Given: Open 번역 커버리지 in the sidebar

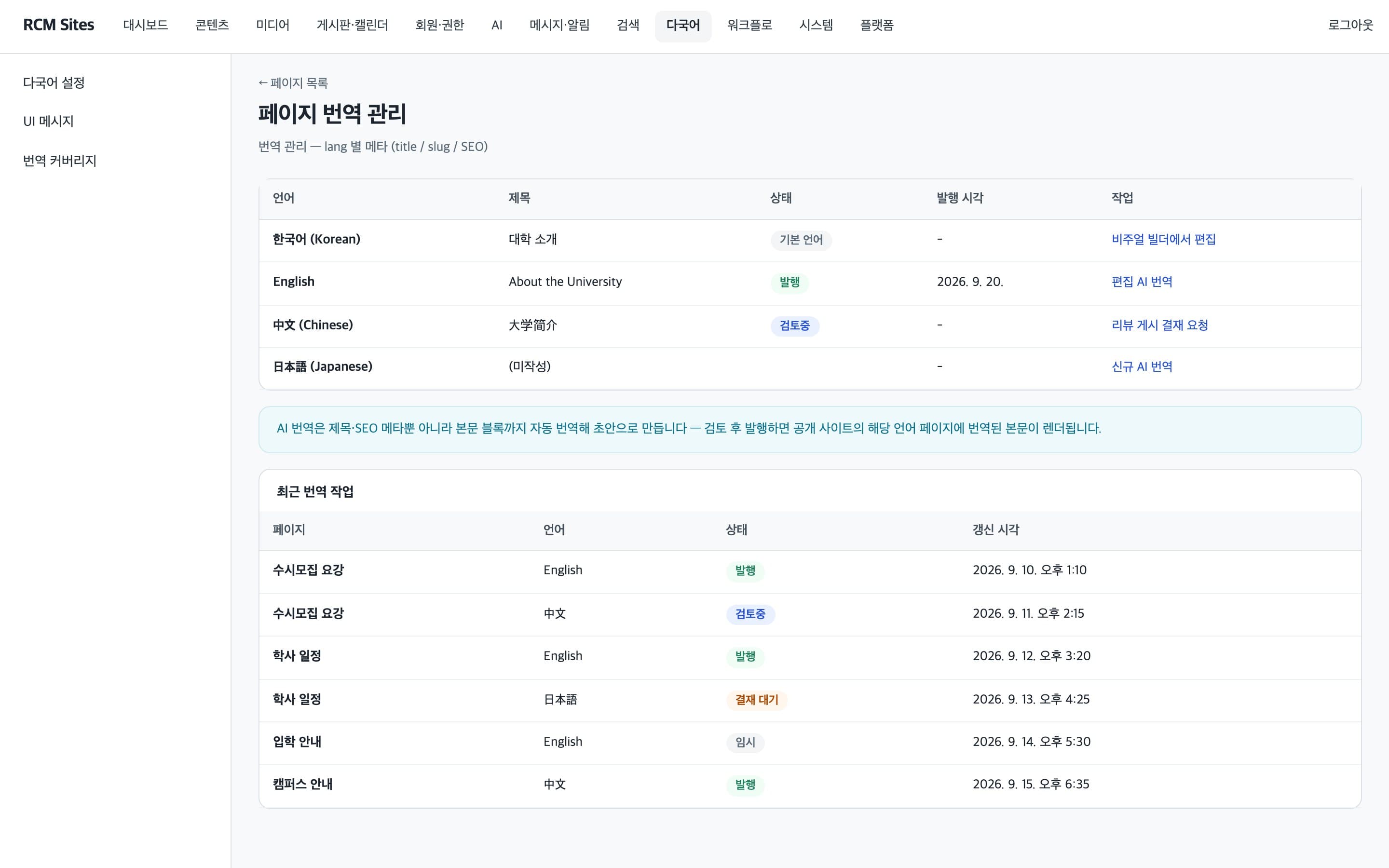Looking at the screenshot, I should click(x=60, y=161).
